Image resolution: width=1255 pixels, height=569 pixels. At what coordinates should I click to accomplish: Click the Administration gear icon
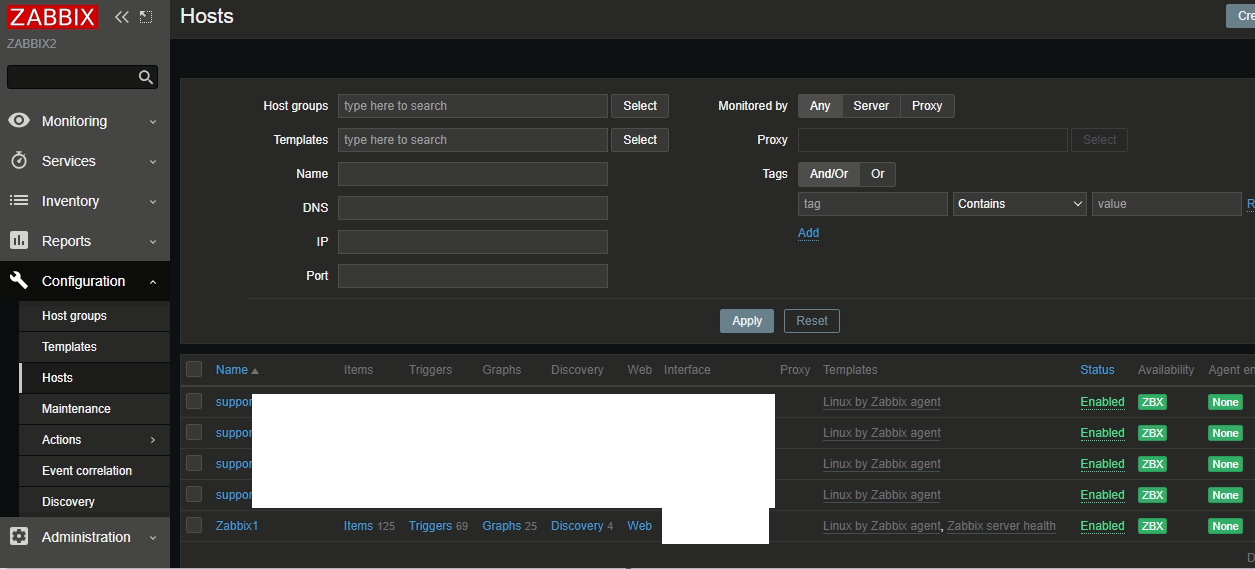point(19,537)
